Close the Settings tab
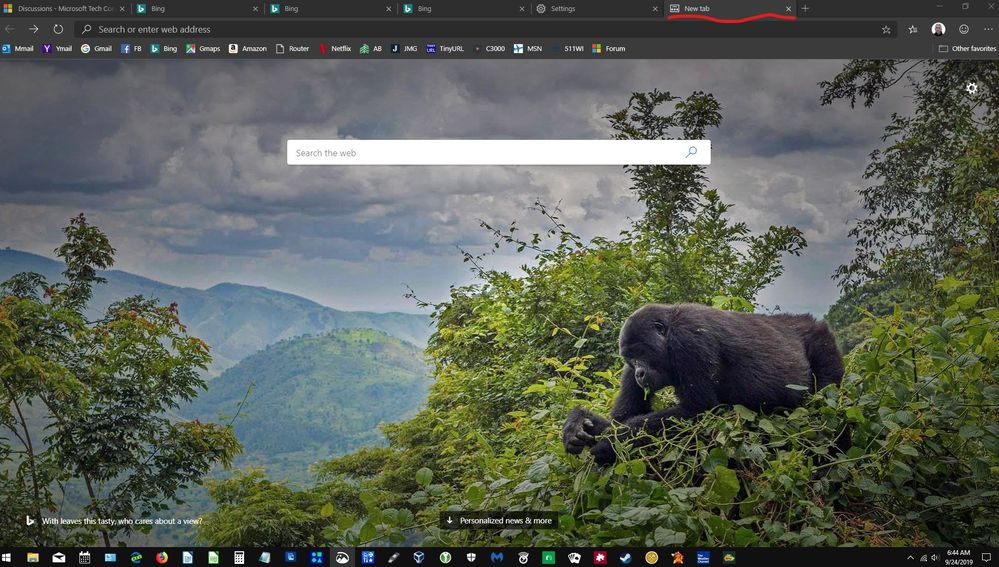This screenshot has height=567, width=999. click(x=655, y=9)
